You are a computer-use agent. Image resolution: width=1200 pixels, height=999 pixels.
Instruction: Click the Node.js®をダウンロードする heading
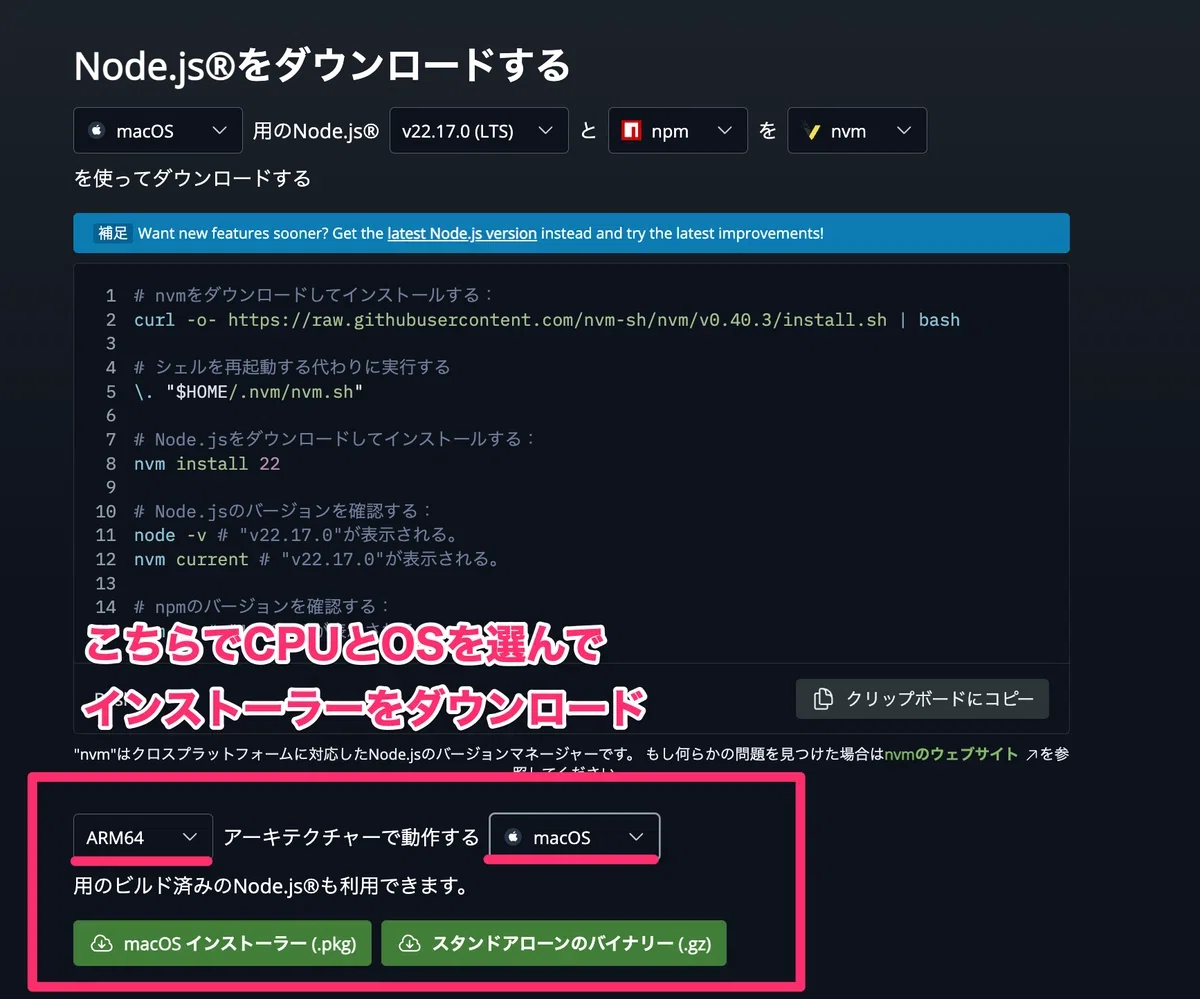click(x=322, y=65)
